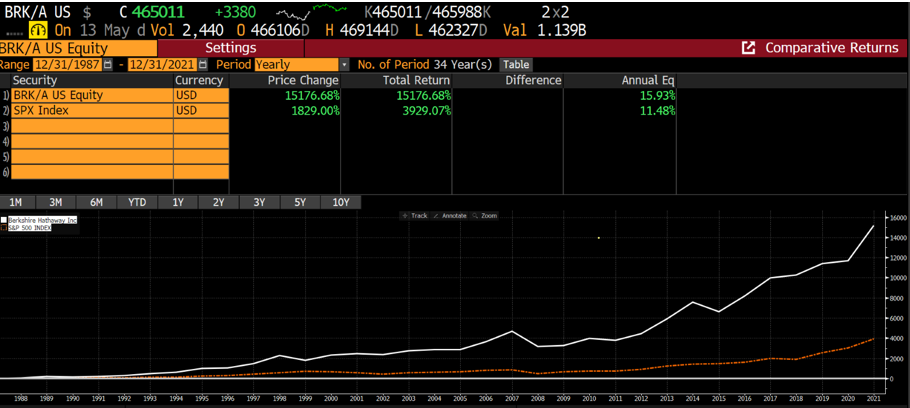910x408 pixels.
Task: Expand the Period dropdown arrow
Action: [345, 64]
